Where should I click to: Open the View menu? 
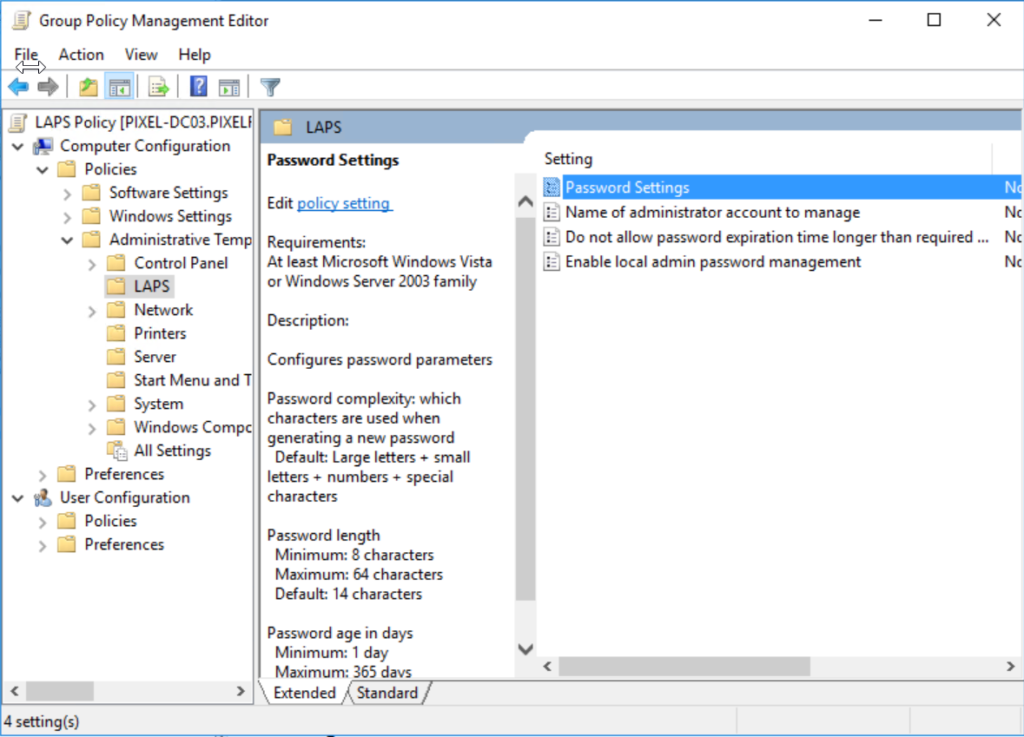tap(140, 54)
